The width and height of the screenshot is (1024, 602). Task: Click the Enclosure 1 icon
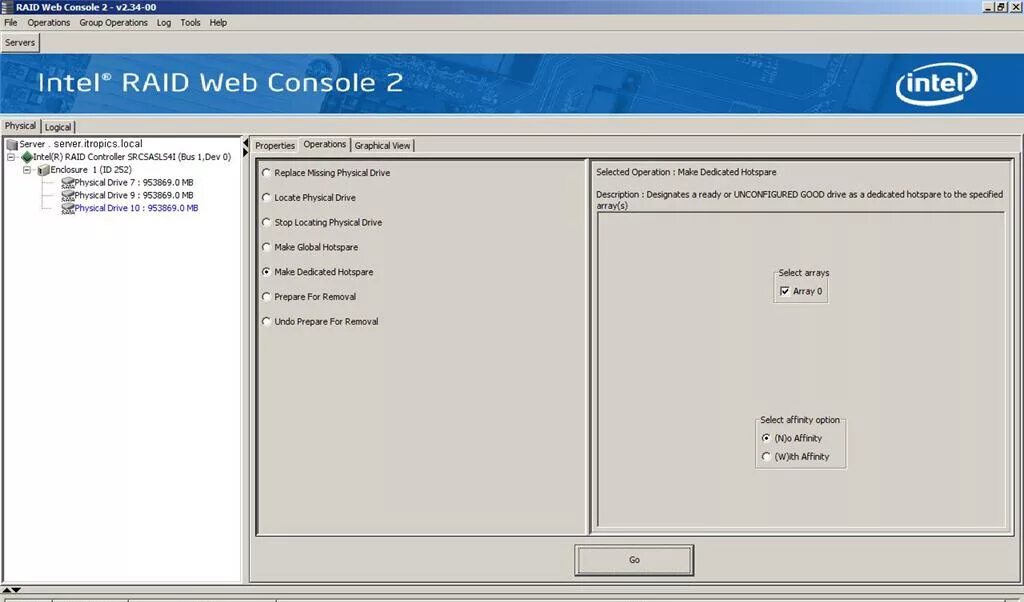(x=44, y=170)
